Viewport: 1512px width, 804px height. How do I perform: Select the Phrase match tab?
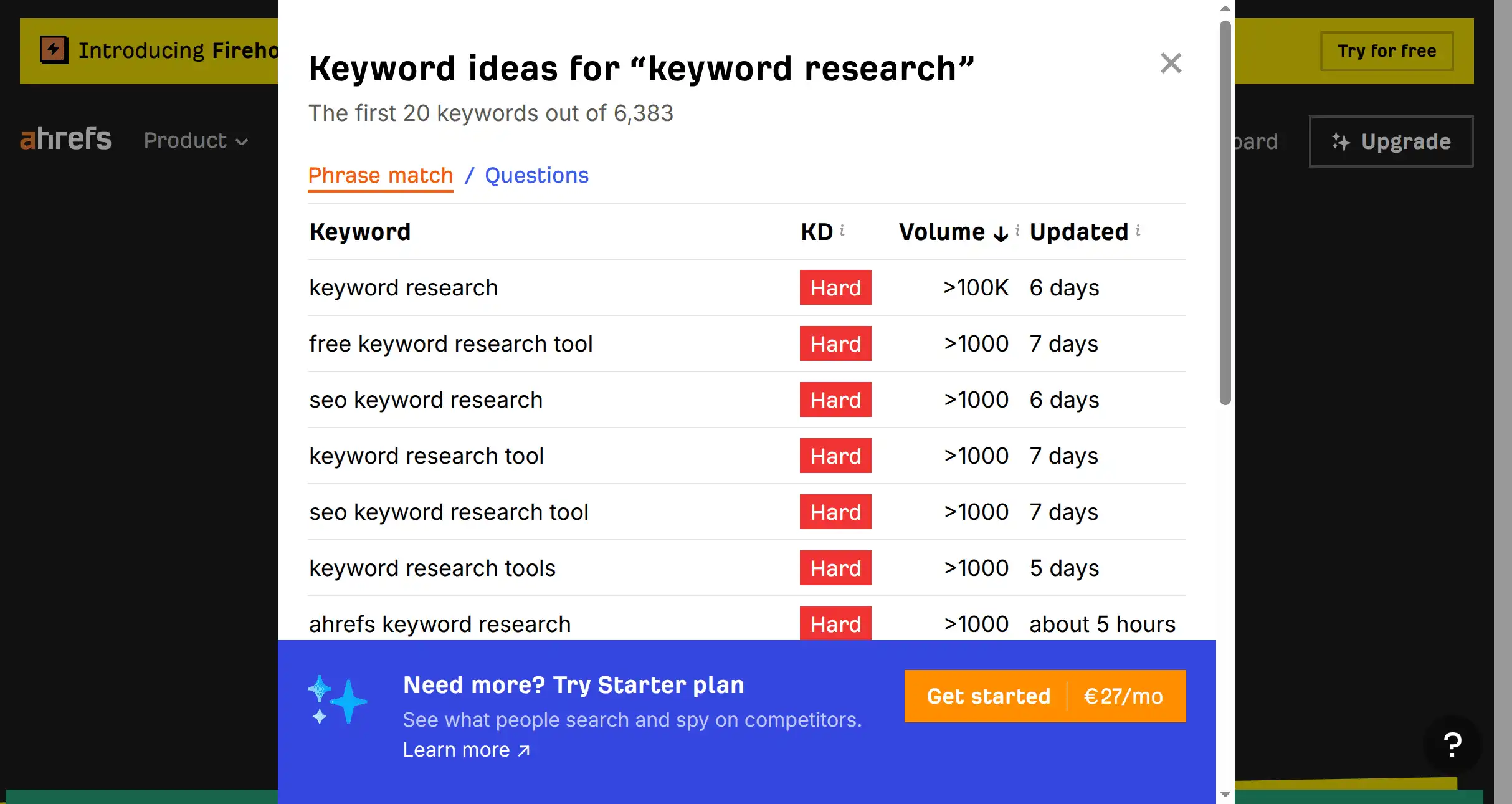pyautogui.click(x=380, y=175)
